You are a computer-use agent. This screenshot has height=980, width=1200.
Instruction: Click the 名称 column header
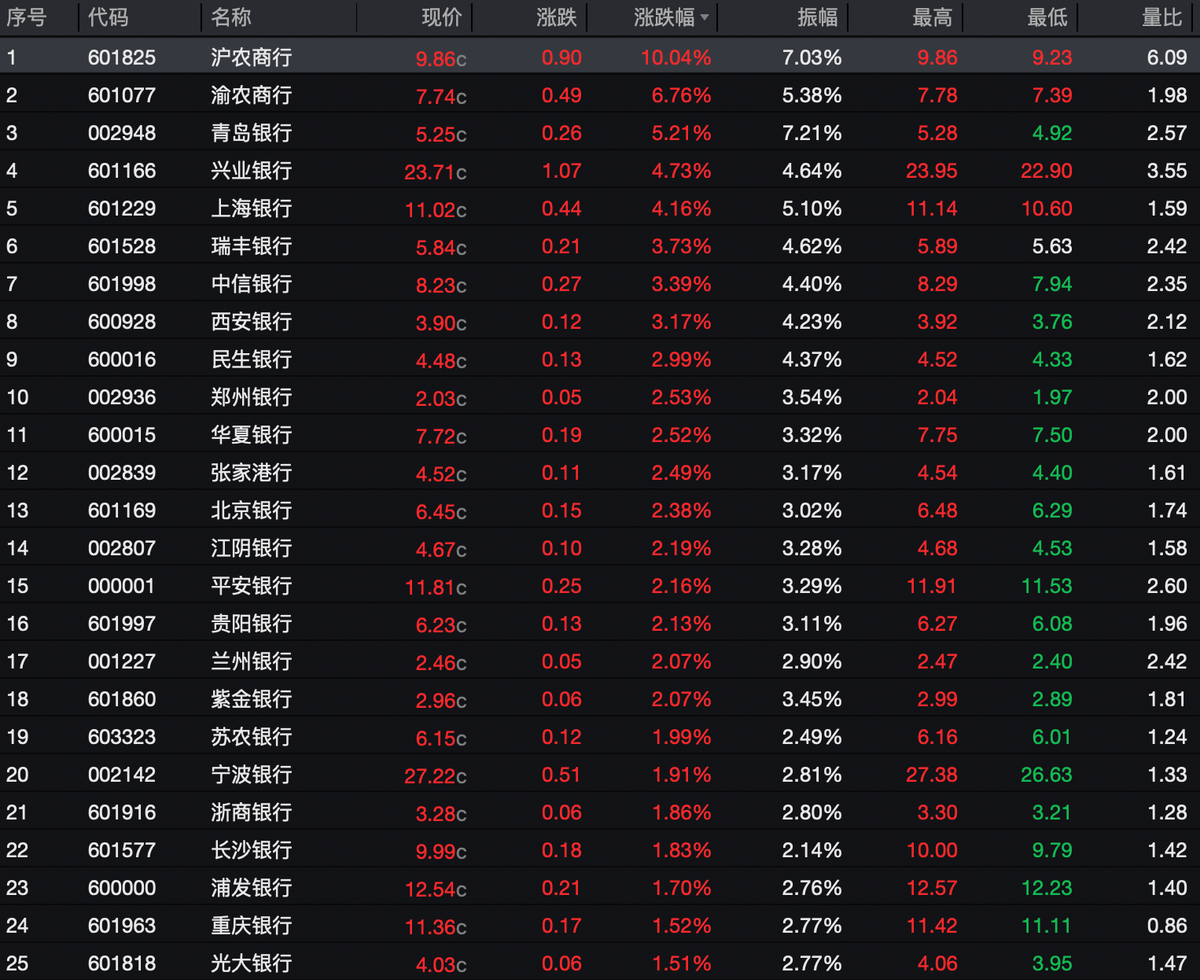click(x=232, y=18)
